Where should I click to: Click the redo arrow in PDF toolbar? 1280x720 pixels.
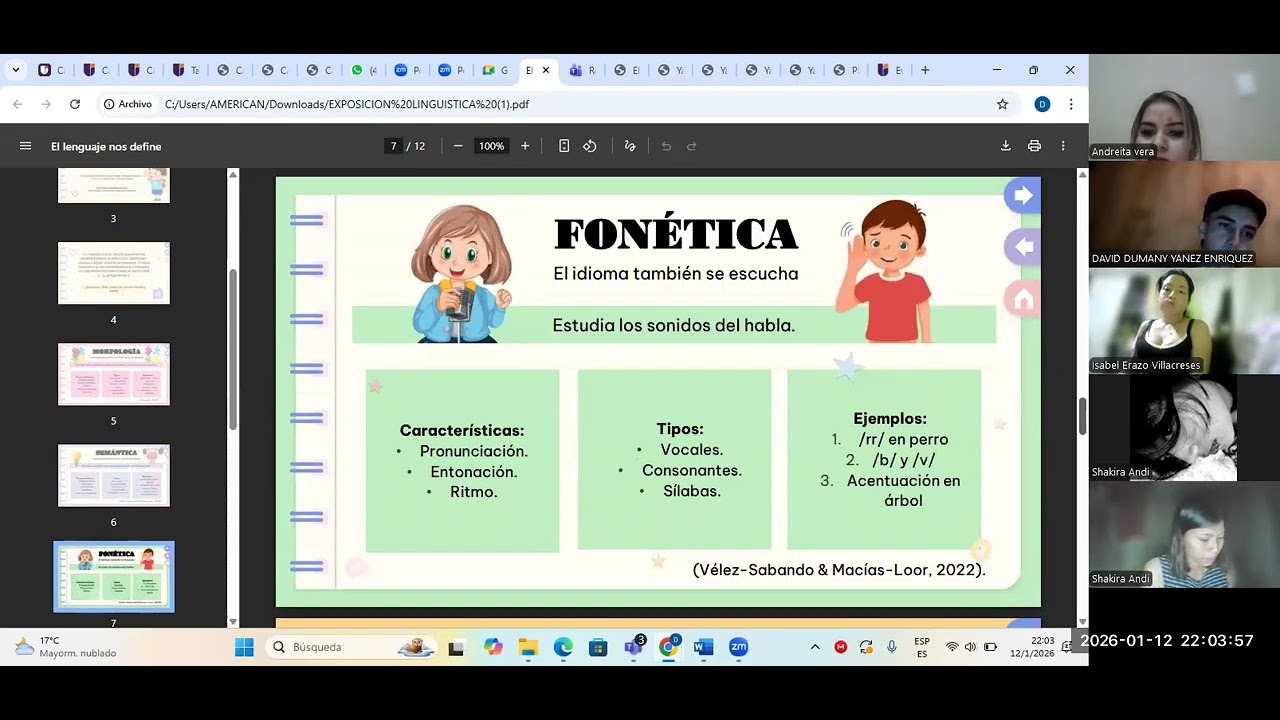691,146
